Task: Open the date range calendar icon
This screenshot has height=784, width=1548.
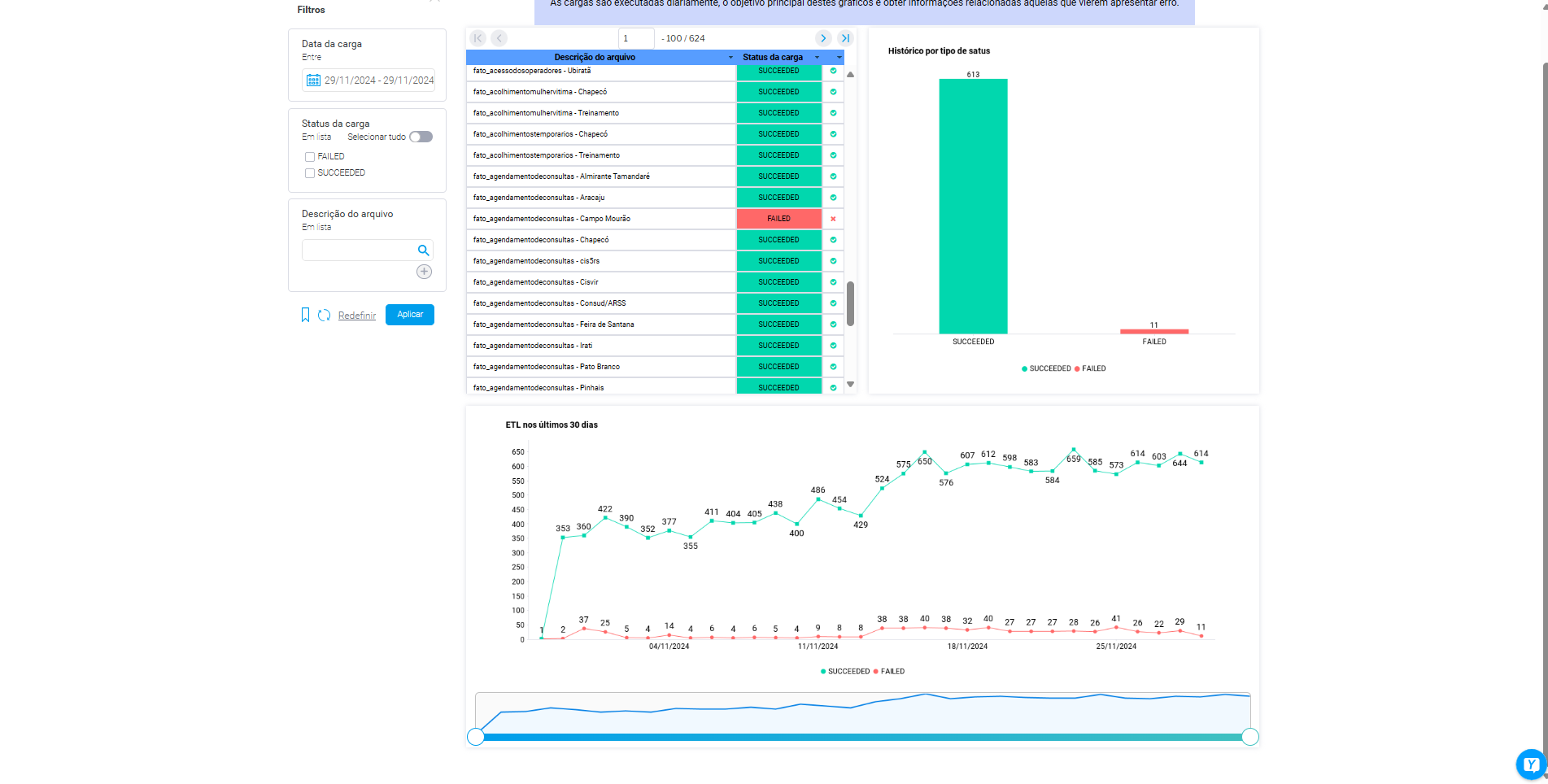Action: pyautogui.click(x=313, y=81)
